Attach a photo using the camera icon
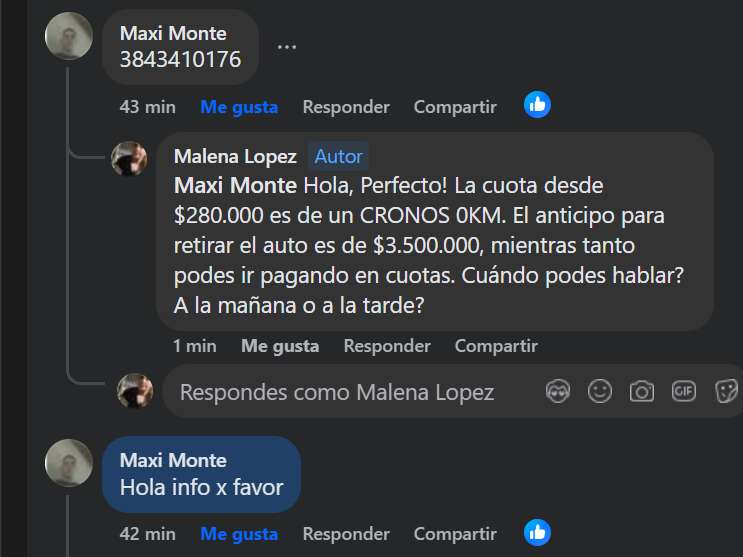 click(642, 392)
